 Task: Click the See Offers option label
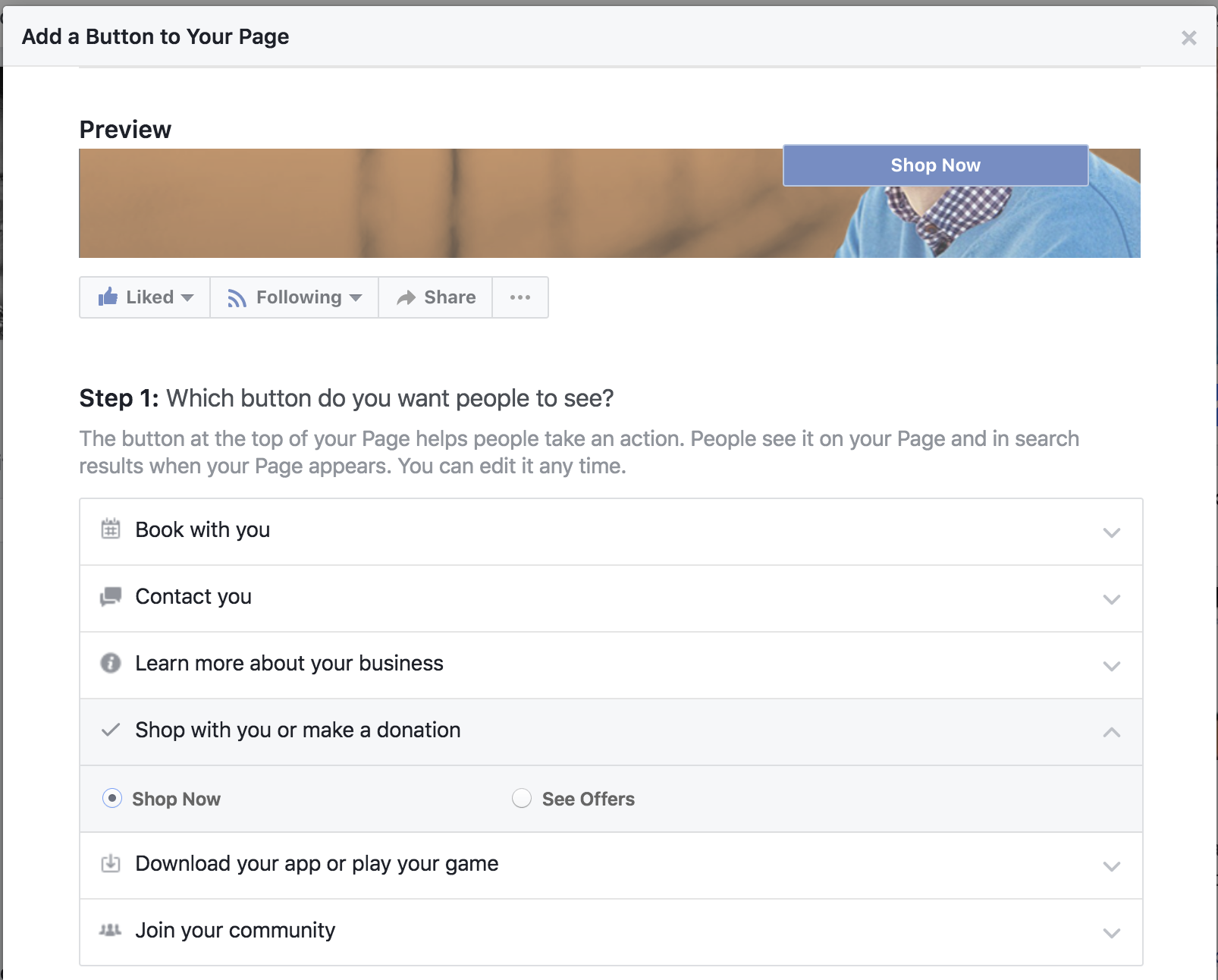pos(589,799)
